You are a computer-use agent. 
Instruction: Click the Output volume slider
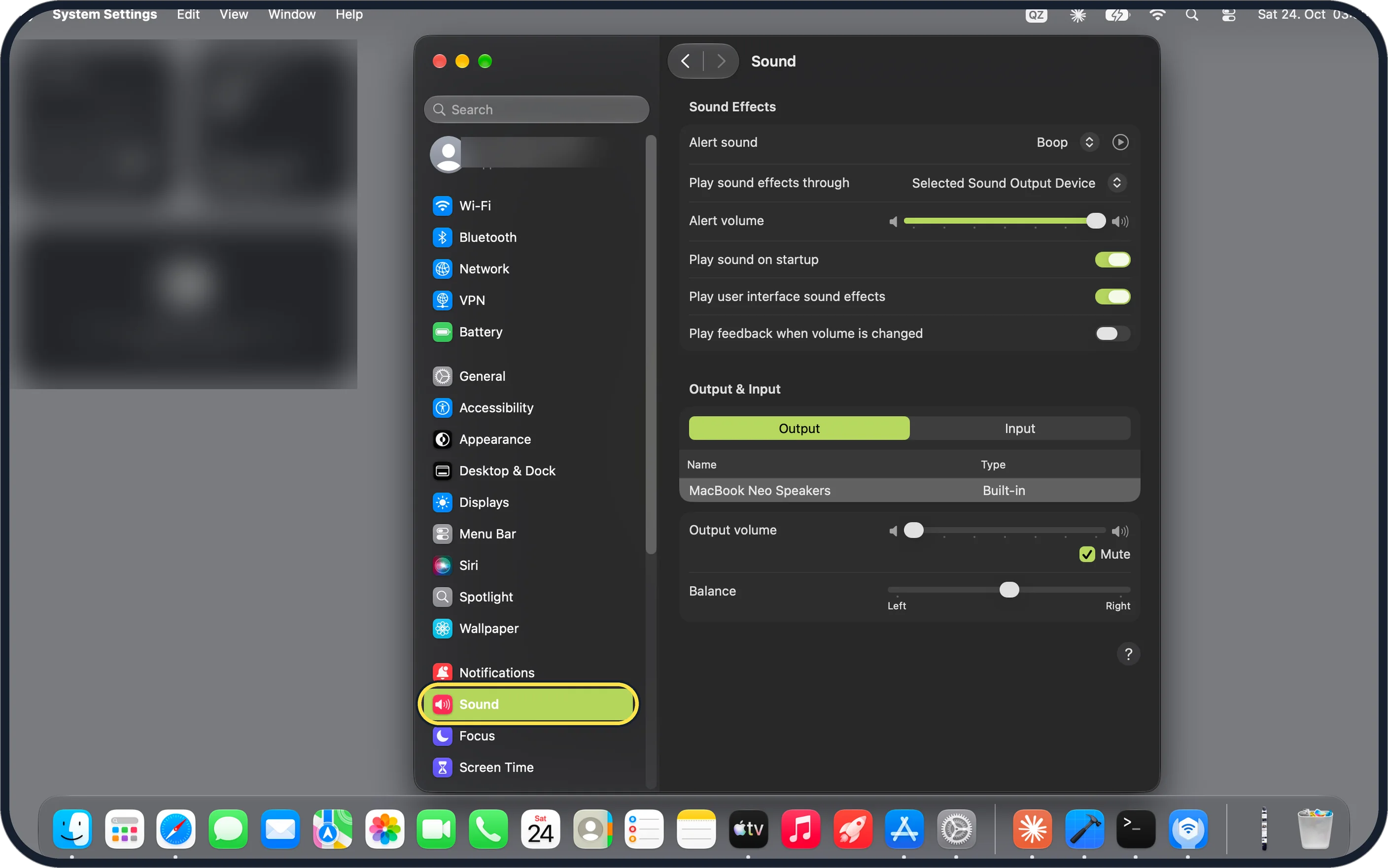pos(1004,531)
